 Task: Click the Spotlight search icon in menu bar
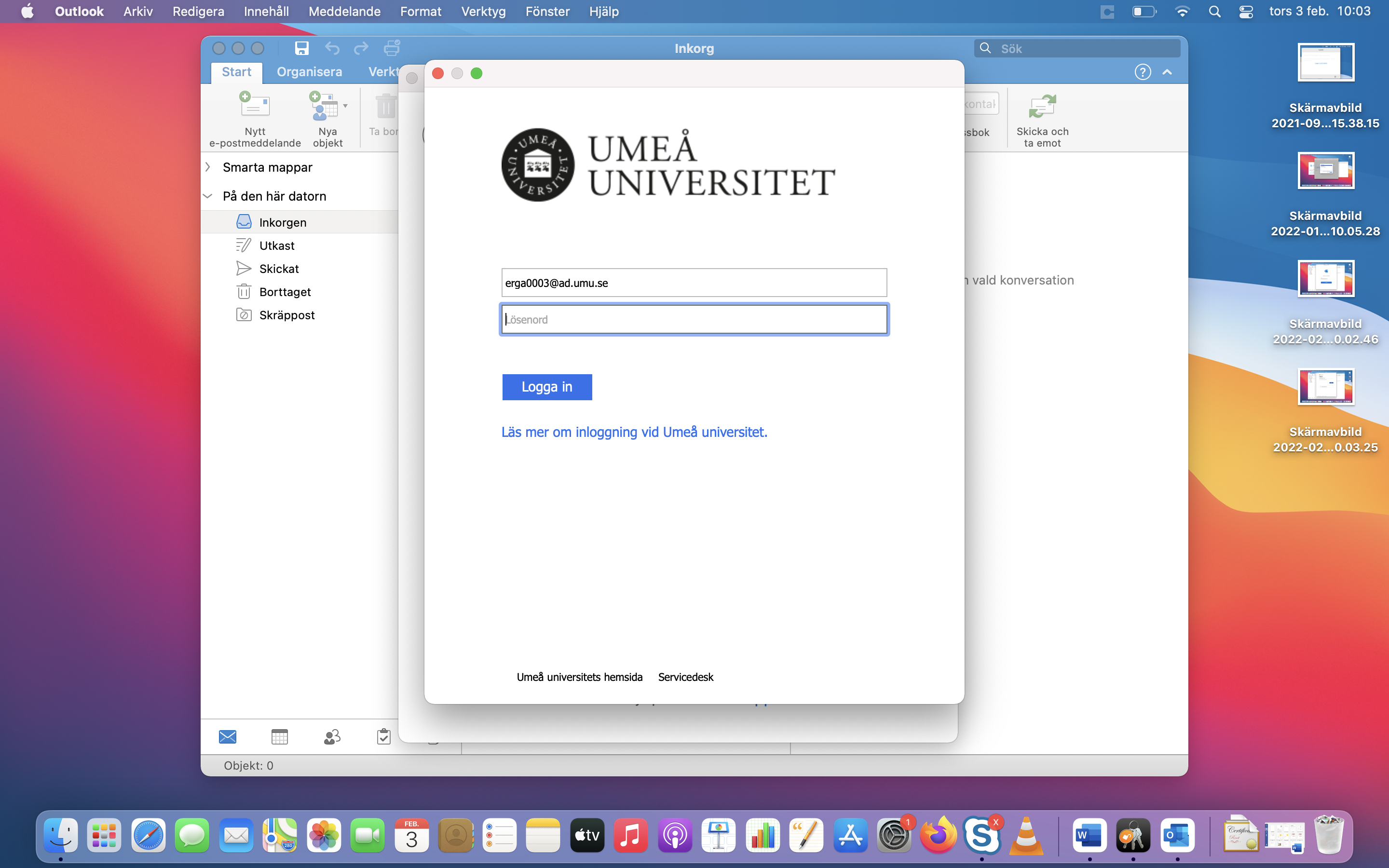click(1214, 12)
